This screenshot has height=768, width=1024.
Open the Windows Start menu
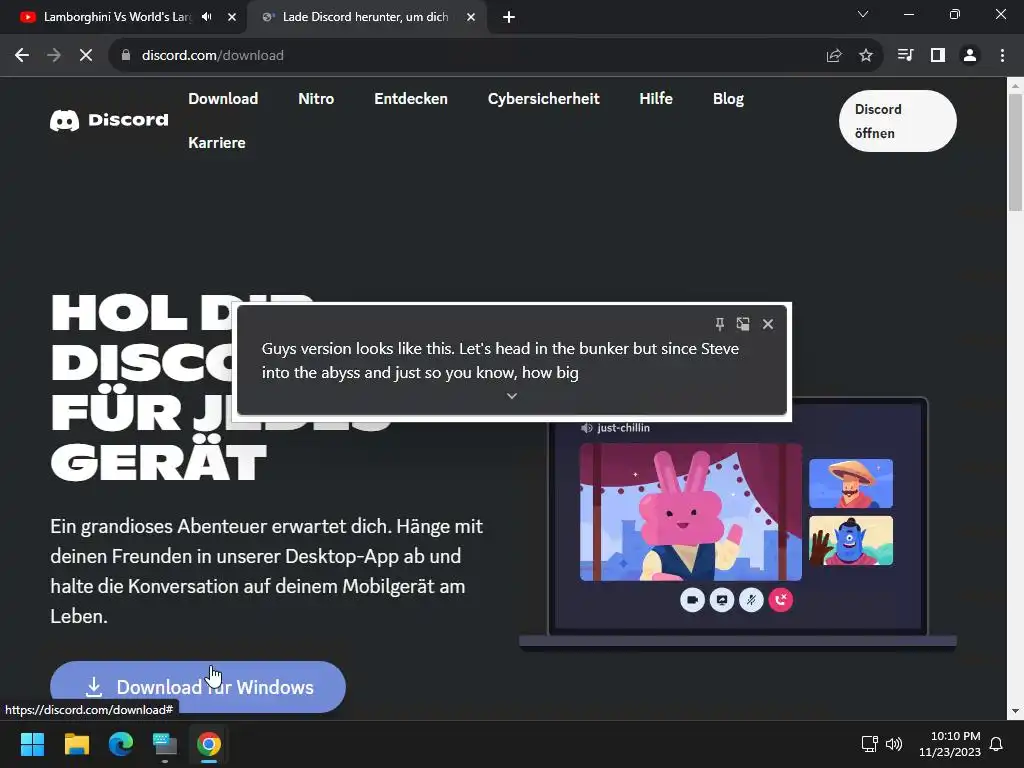(32, 744)
